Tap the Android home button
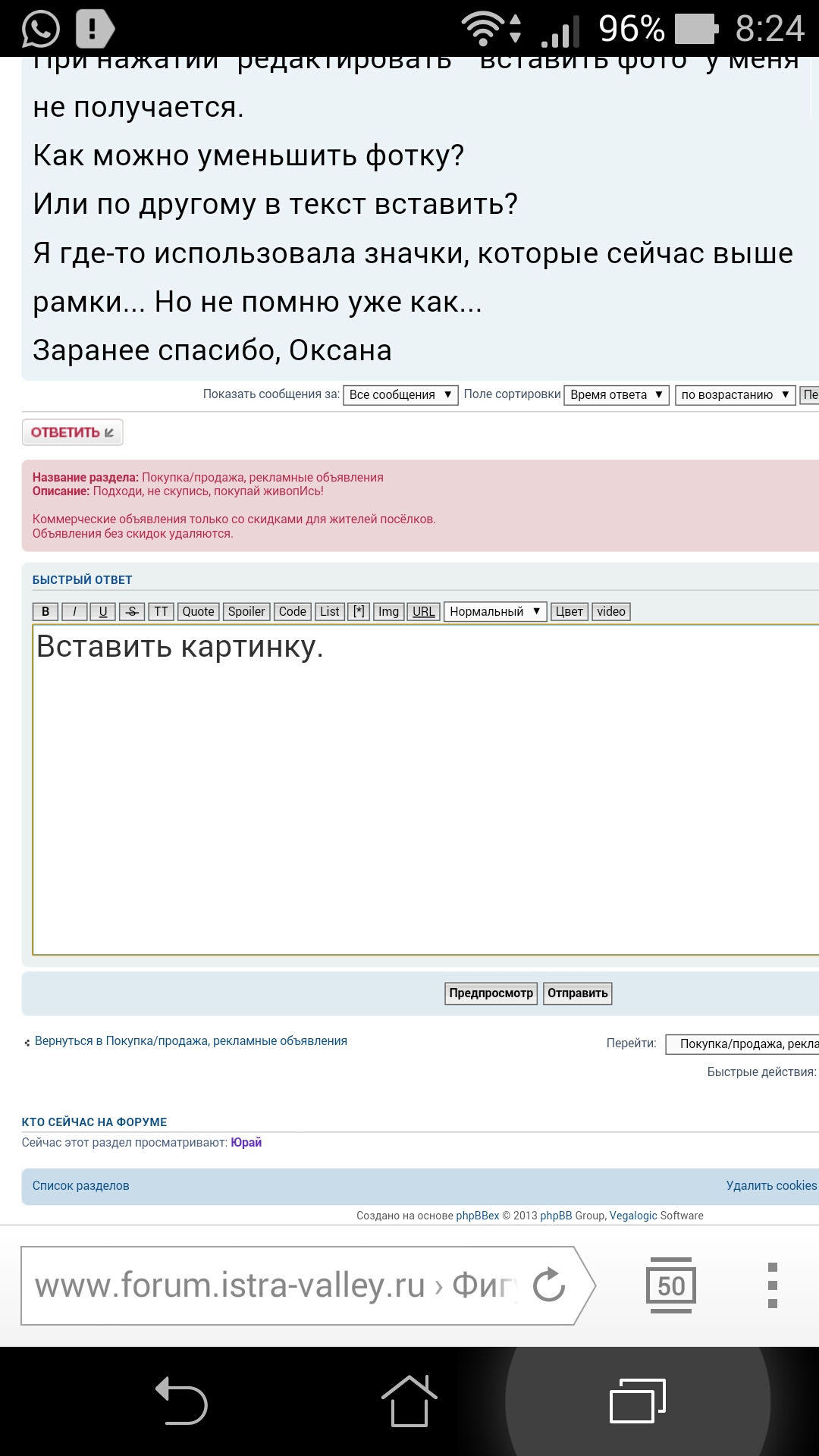The image size is (819, 1456). pyautogui.click(x=409, y=1401)
